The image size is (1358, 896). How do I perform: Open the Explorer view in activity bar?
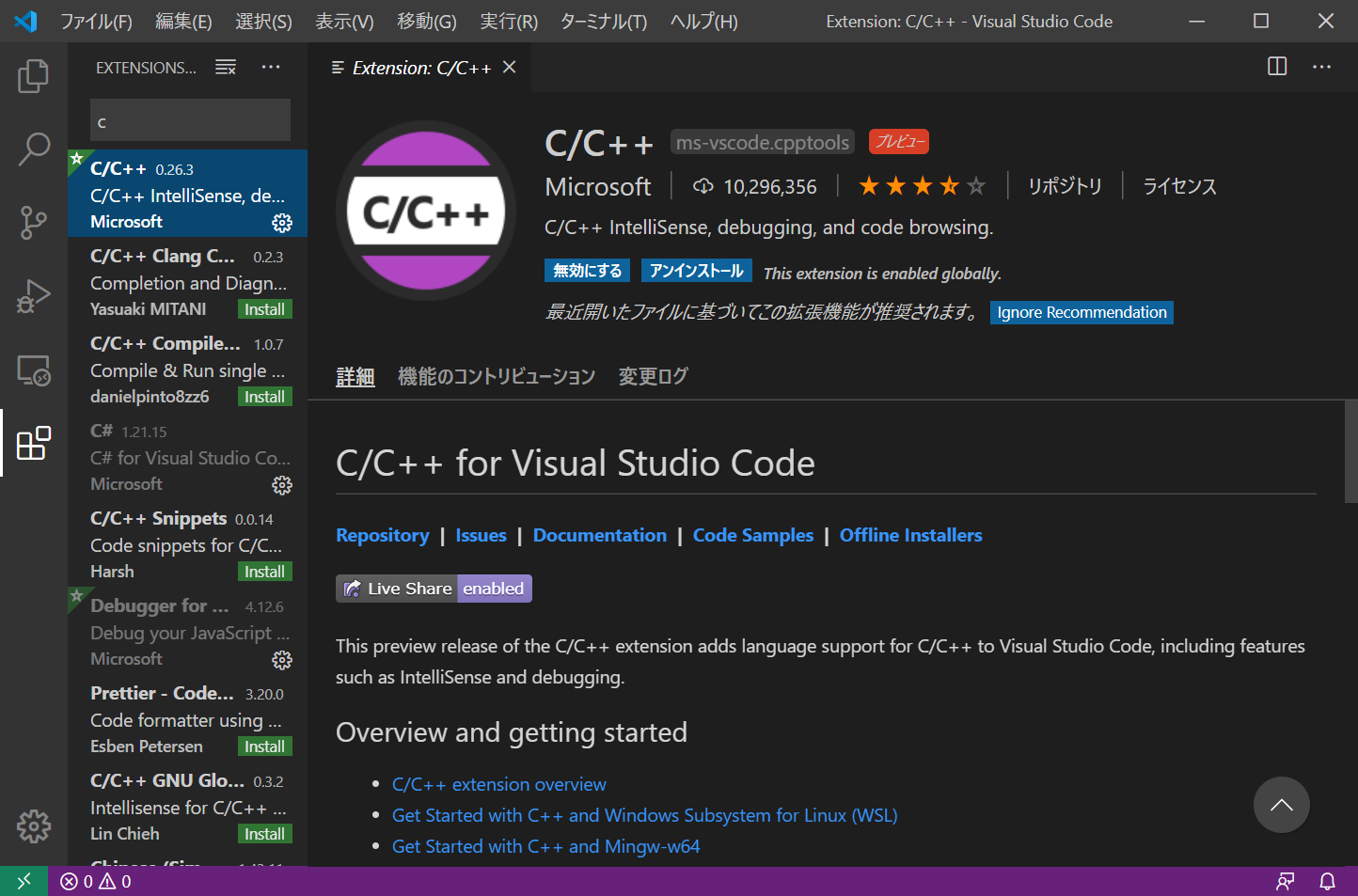coord(34,76)
